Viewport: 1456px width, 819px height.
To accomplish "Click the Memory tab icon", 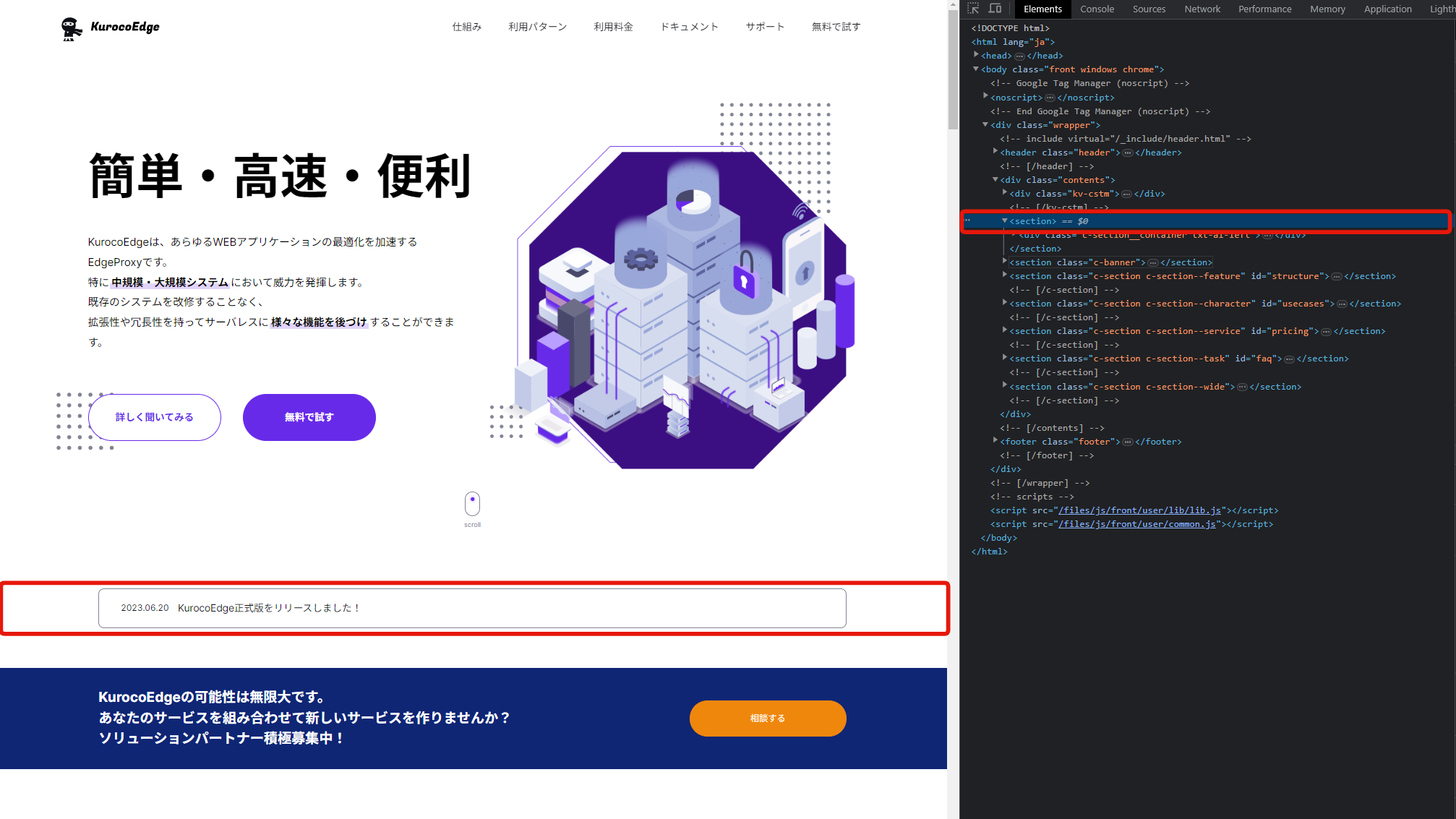I will 1326,9.
